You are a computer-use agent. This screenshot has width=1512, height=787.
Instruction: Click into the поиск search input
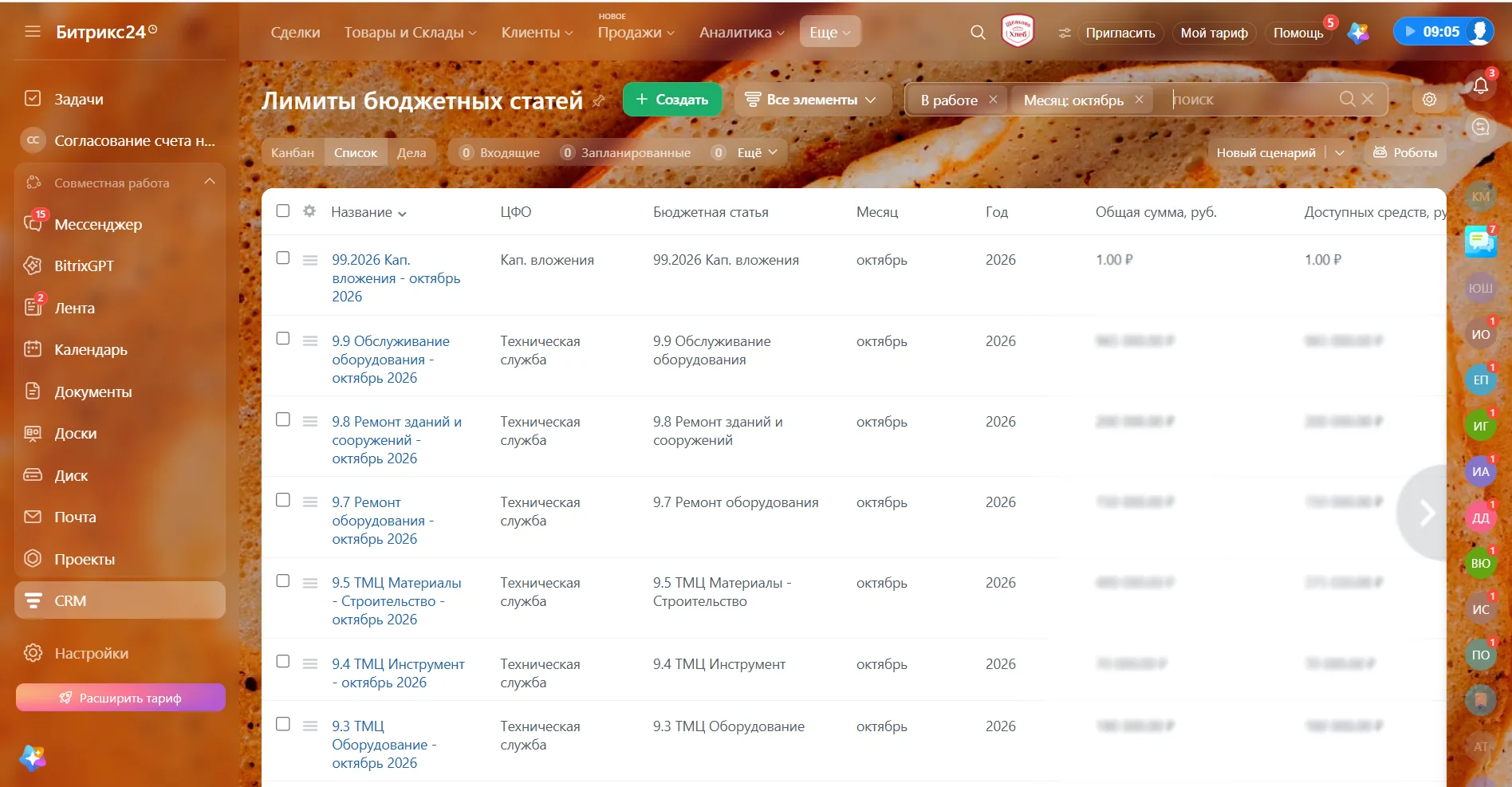click(1252, 100)
